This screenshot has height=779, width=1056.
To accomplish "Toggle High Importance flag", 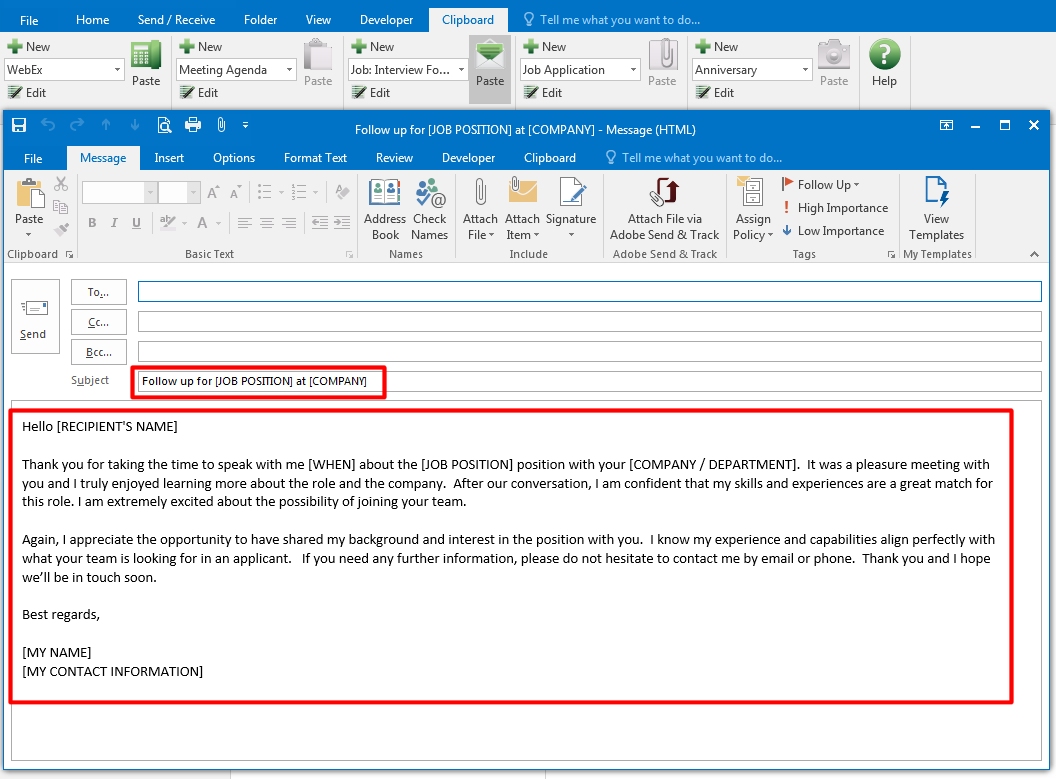I will pyautogui.click(x=834, y=208).
